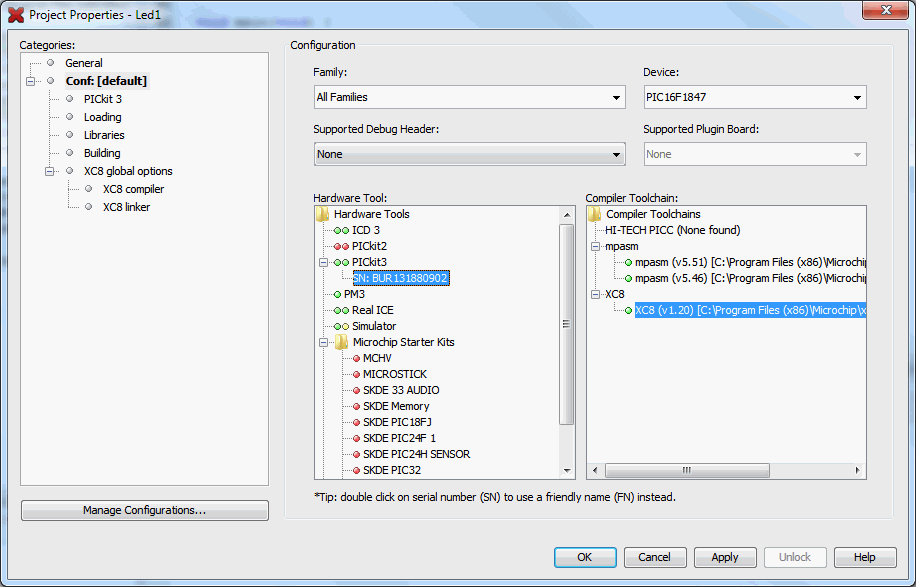Open XC8 compiler settings

[x=133, y=190]
